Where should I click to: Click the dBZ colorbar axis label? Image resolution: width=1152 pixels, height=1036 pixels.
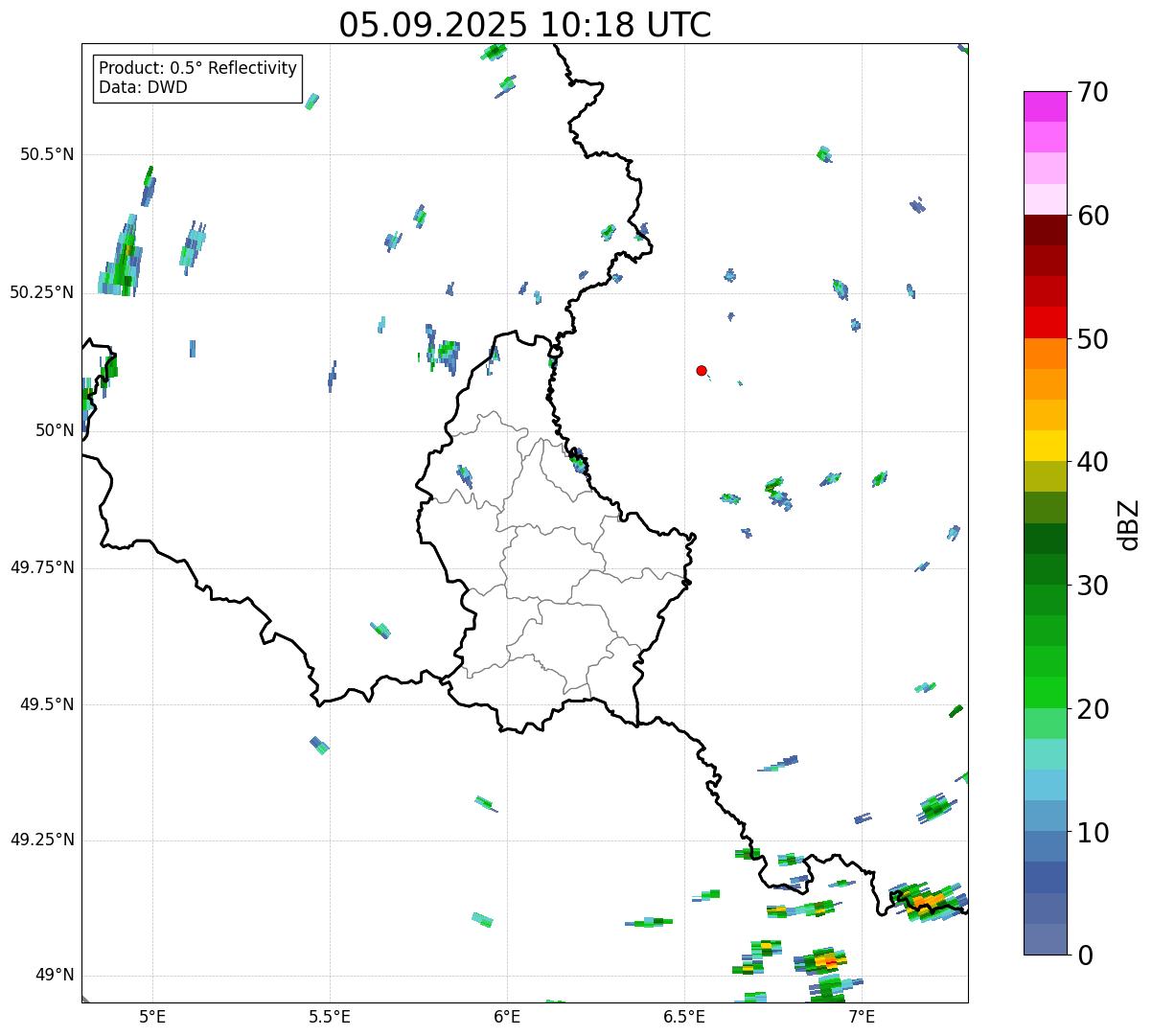point(1129,524)
